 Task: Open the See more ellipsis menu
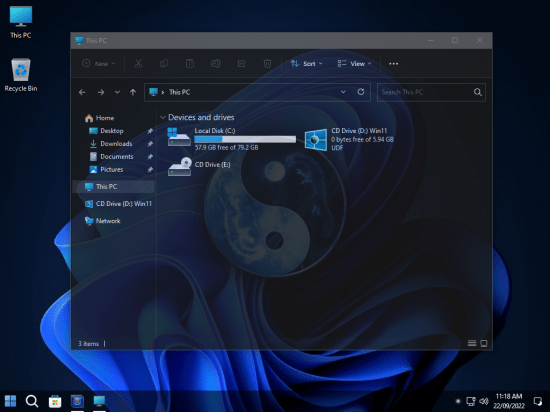pyautogui.click(x=394, y=63)
